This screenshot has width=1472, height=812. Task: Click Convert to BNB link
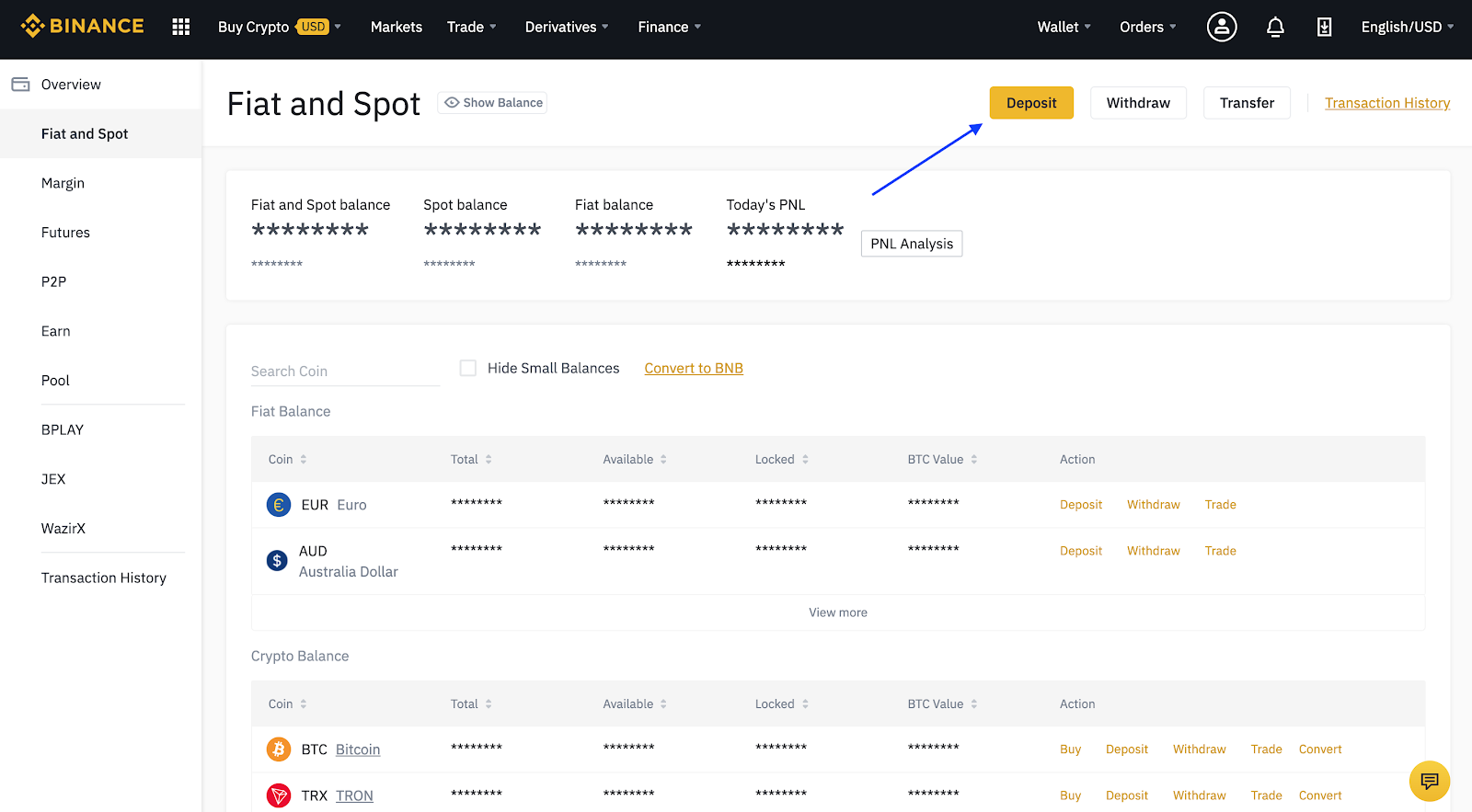click(x=694, y=368)
